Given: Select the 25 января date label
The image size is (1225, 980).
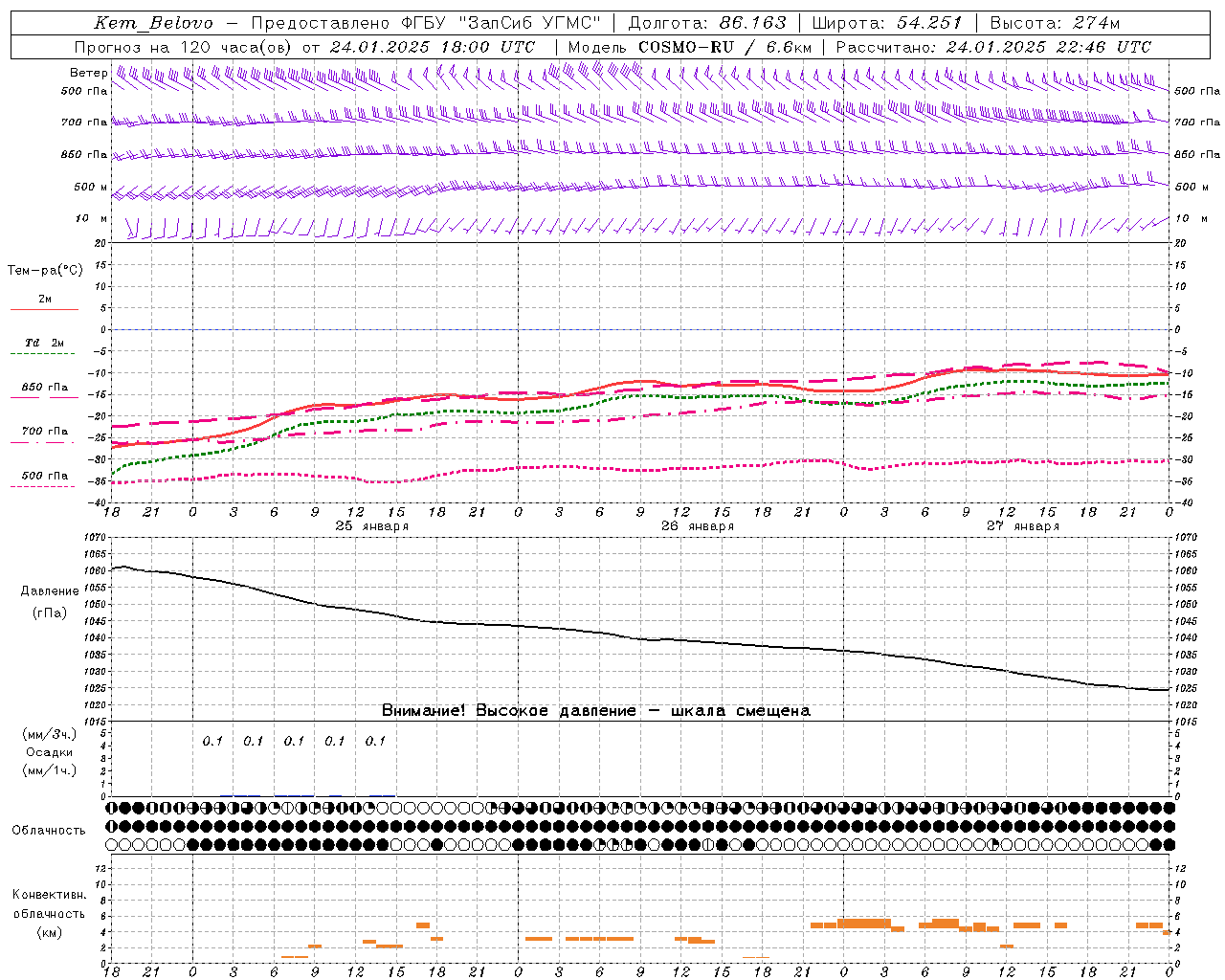Looking at the screenshot, I should pyautogui.click(x=371, y=526).
